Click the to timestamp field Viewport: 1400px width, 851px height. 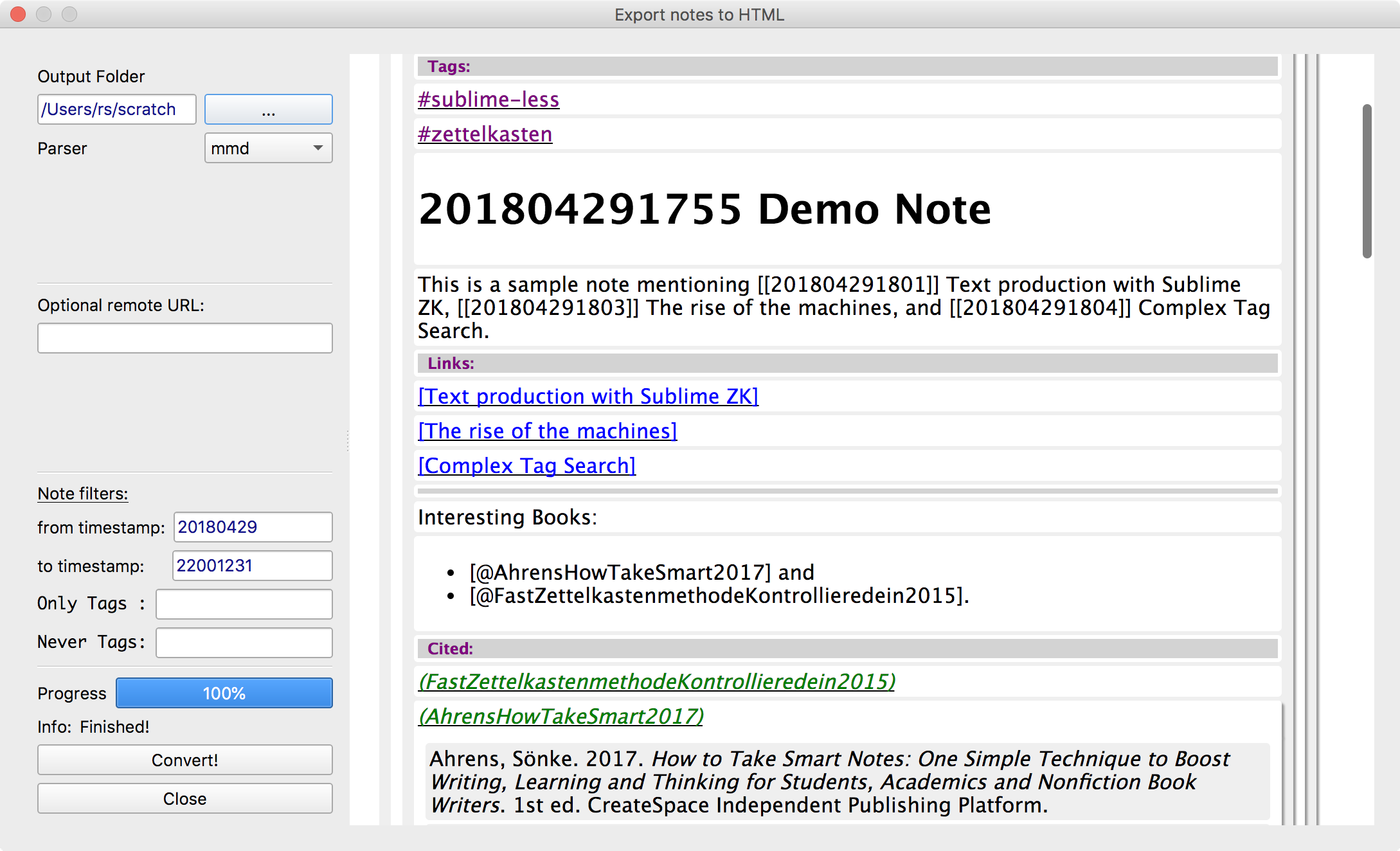[x=252, y=566]
